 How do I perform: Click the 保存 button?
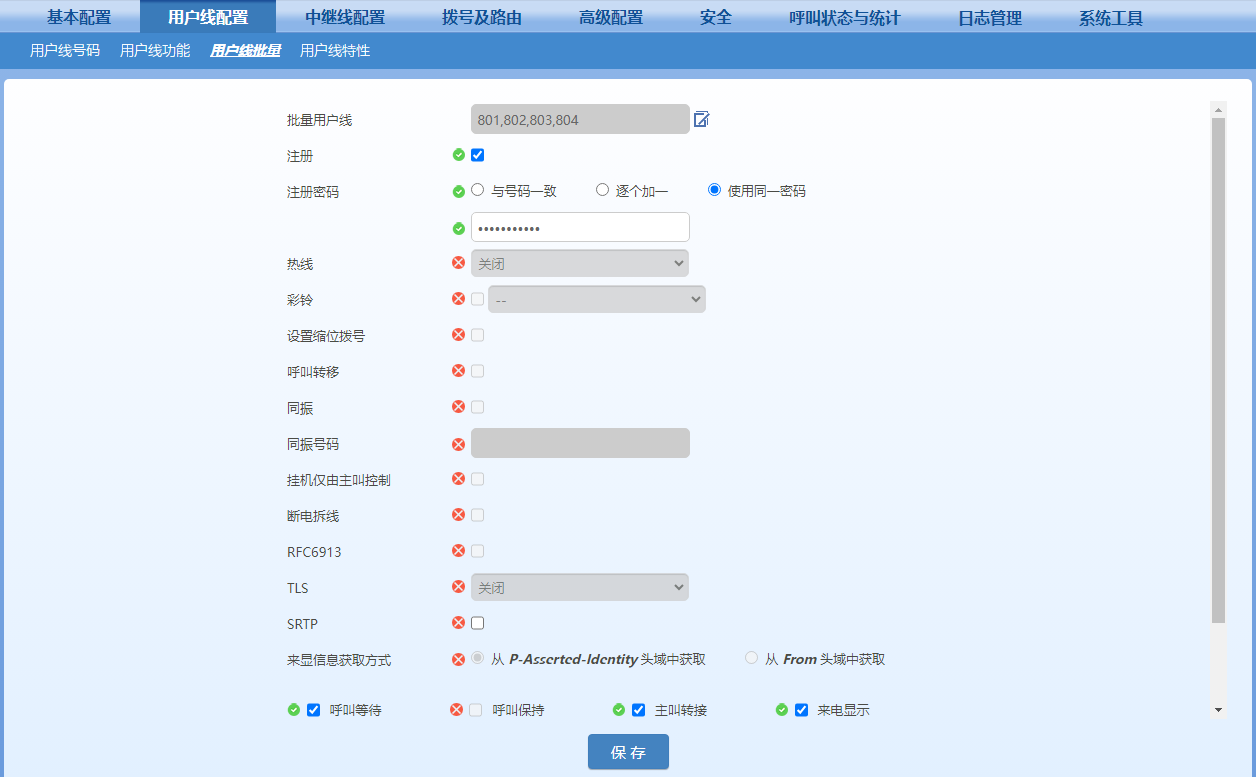(x=628, y=751)
